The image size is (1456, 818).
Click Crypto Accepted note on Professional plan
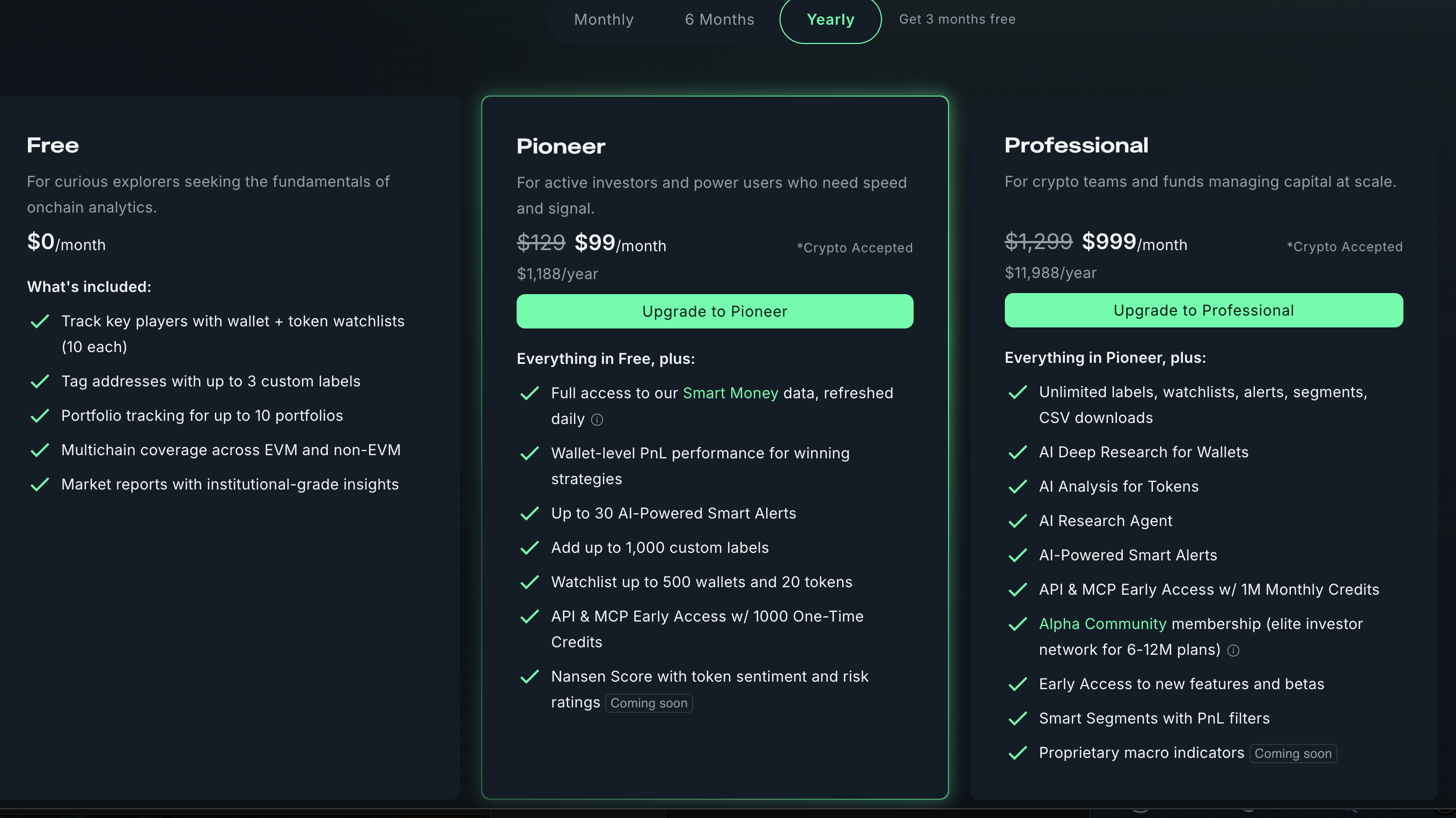(1344, 246)
